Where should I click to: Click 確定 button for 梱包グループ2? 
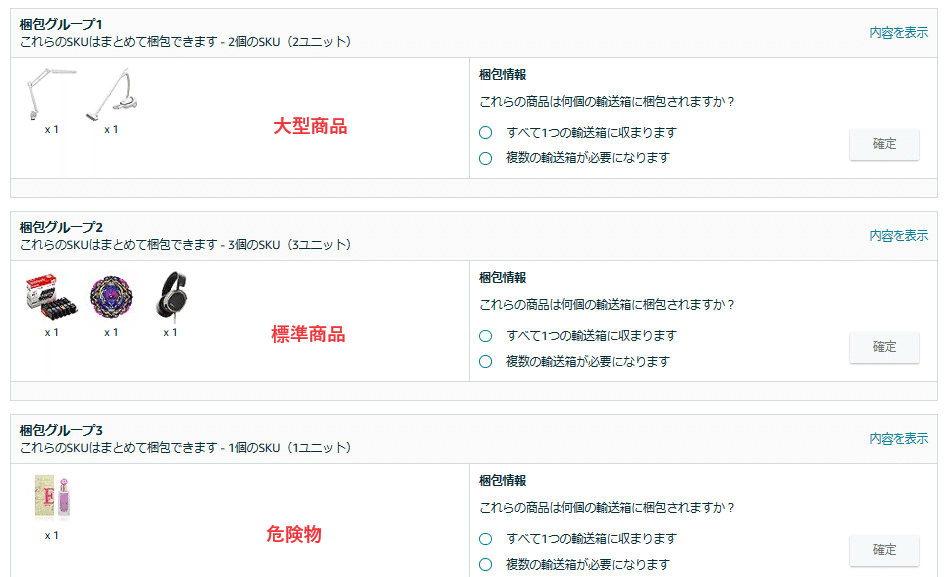(x=884, y=347)
